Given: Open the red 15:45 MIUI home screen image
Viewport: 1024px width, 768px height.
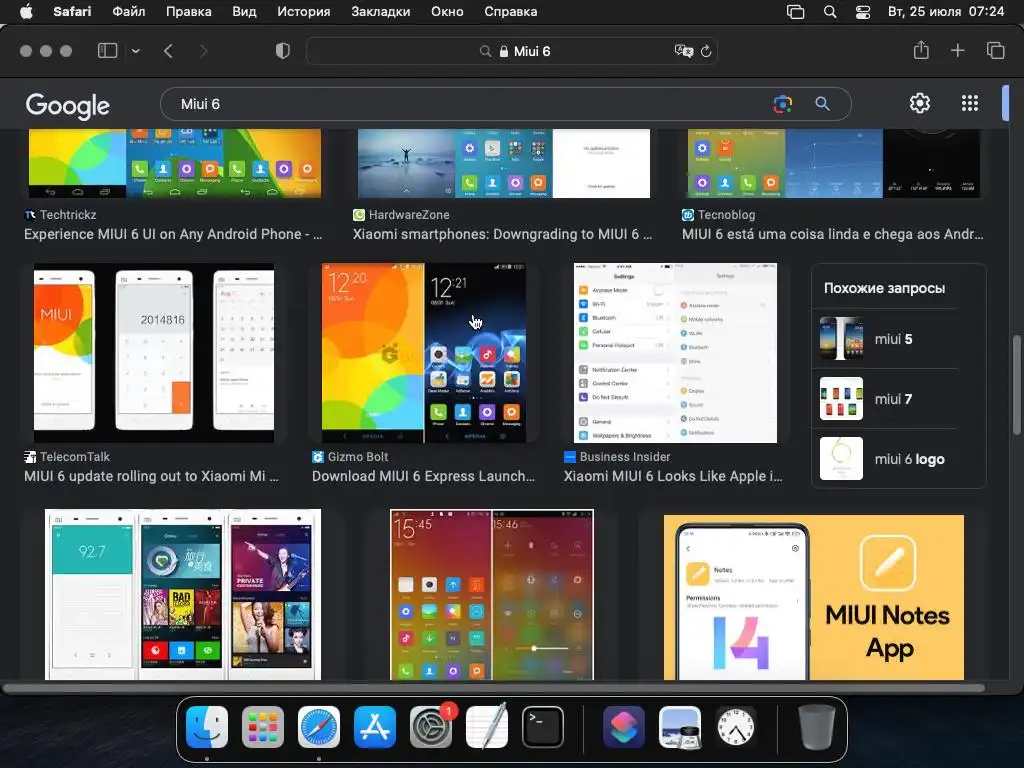Looking at the screenshot, I should (492, 595).
